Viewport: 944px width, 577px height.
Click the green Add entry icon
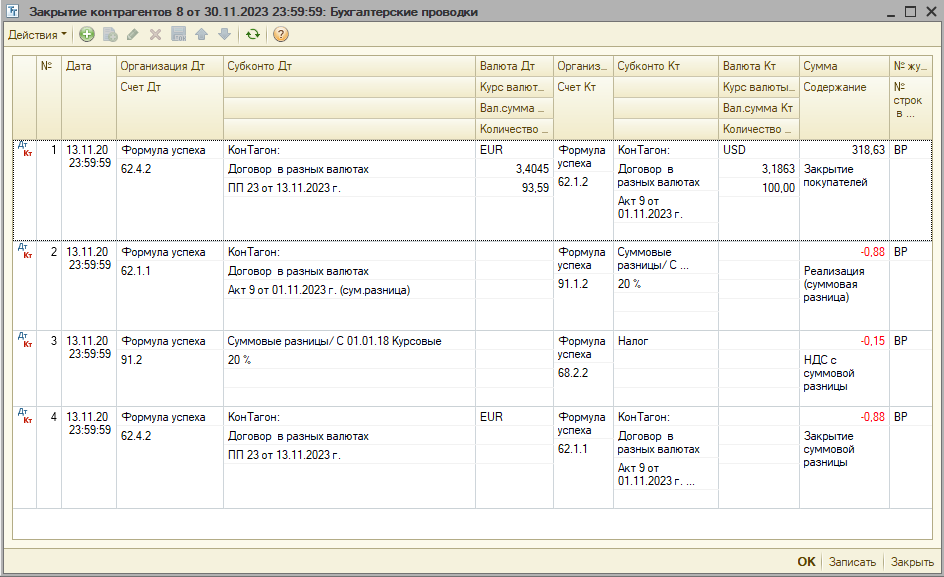click(x=87, y=34)
